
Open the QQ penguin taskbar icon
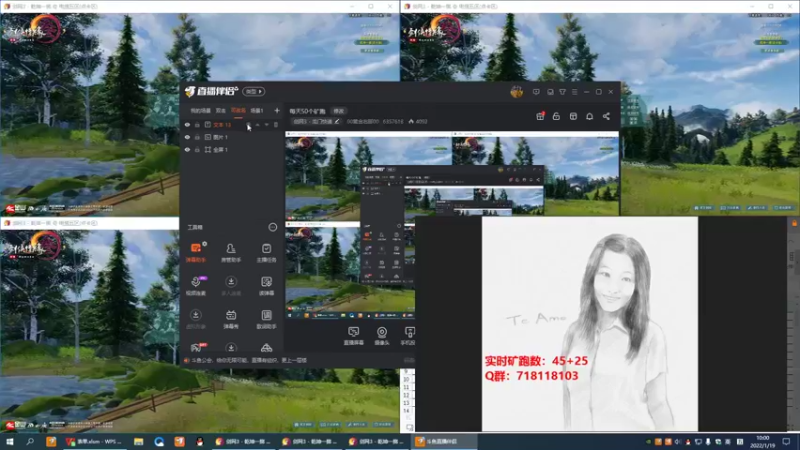tap(199, 441)
